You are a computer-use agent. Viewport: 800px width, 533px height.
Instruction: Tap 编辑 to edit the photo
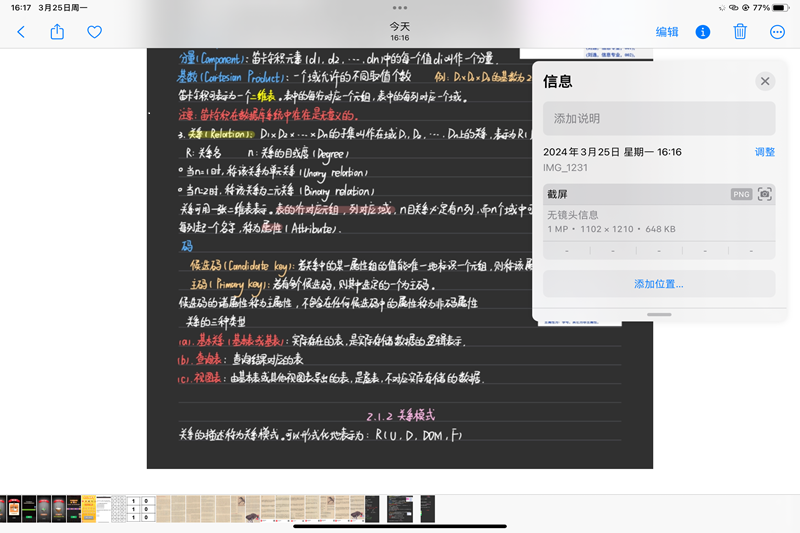[x=667, y=32]
